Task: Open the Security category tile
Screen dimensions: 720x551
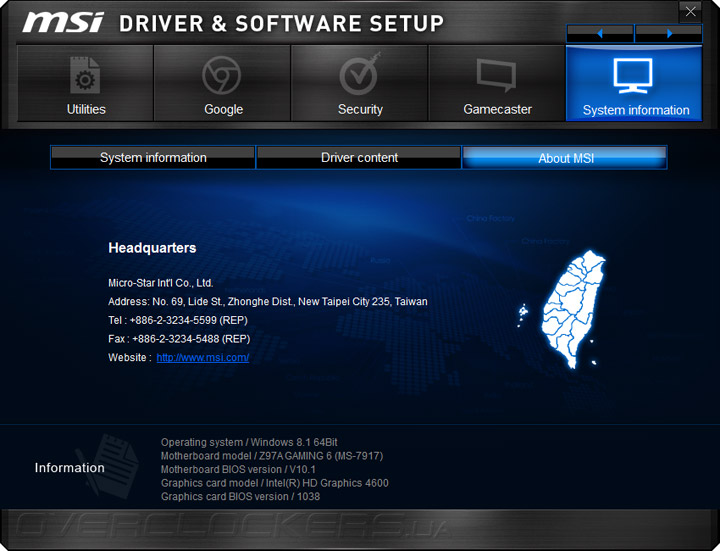Action: point(360,83)
